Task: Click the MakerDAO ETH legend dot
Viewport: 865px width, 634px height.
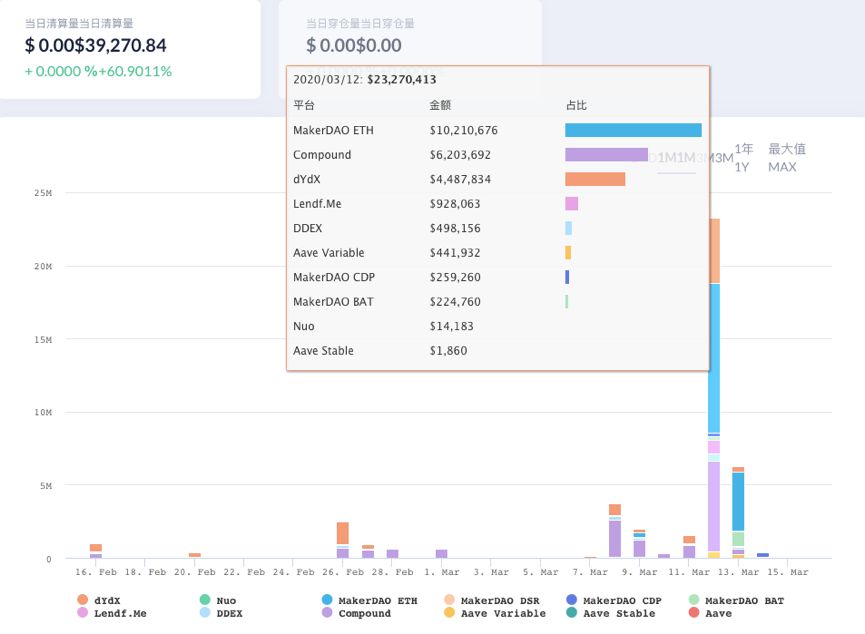Action: [x=327, y=600]
